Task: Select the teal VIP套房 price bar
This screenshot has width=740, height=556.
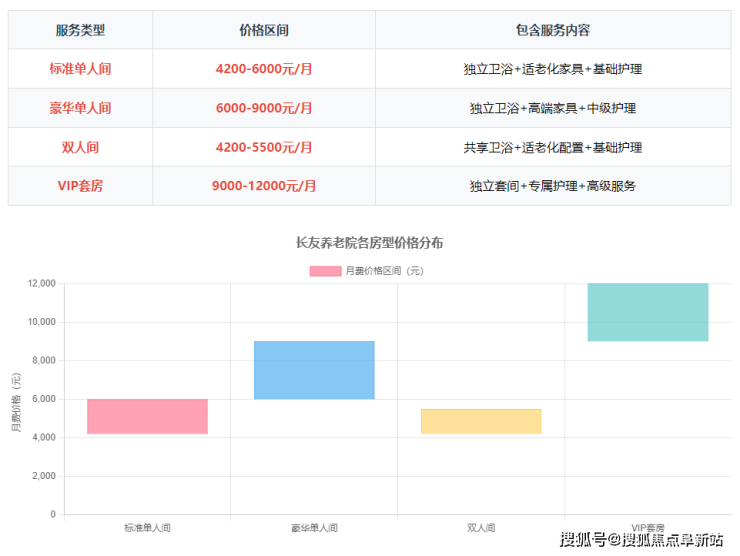Action: click(x=648, y=312)
